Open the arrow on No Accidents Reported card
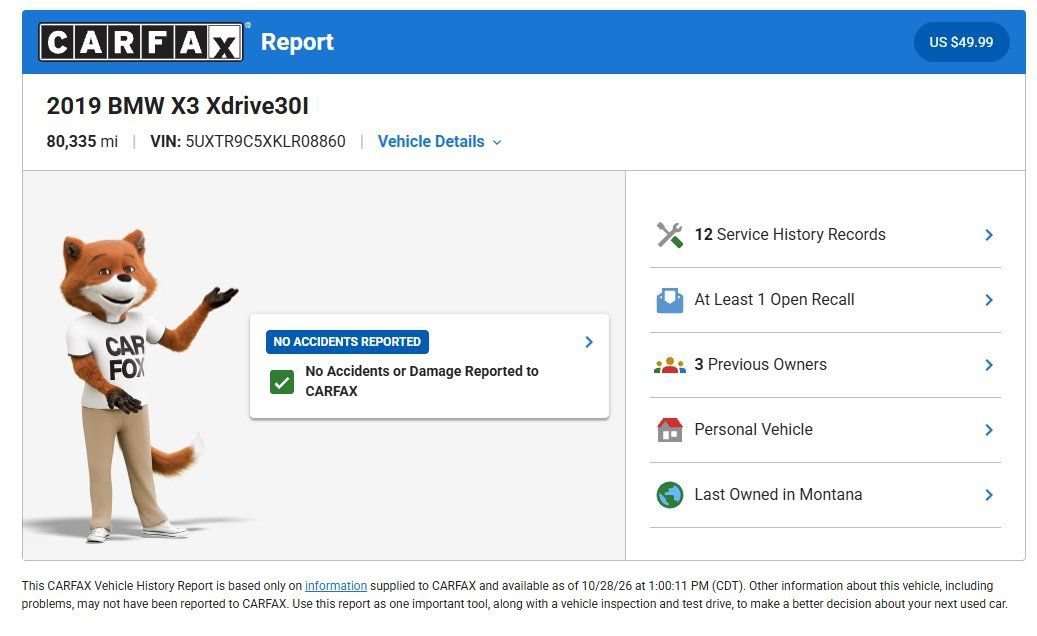 pos(589,342)
